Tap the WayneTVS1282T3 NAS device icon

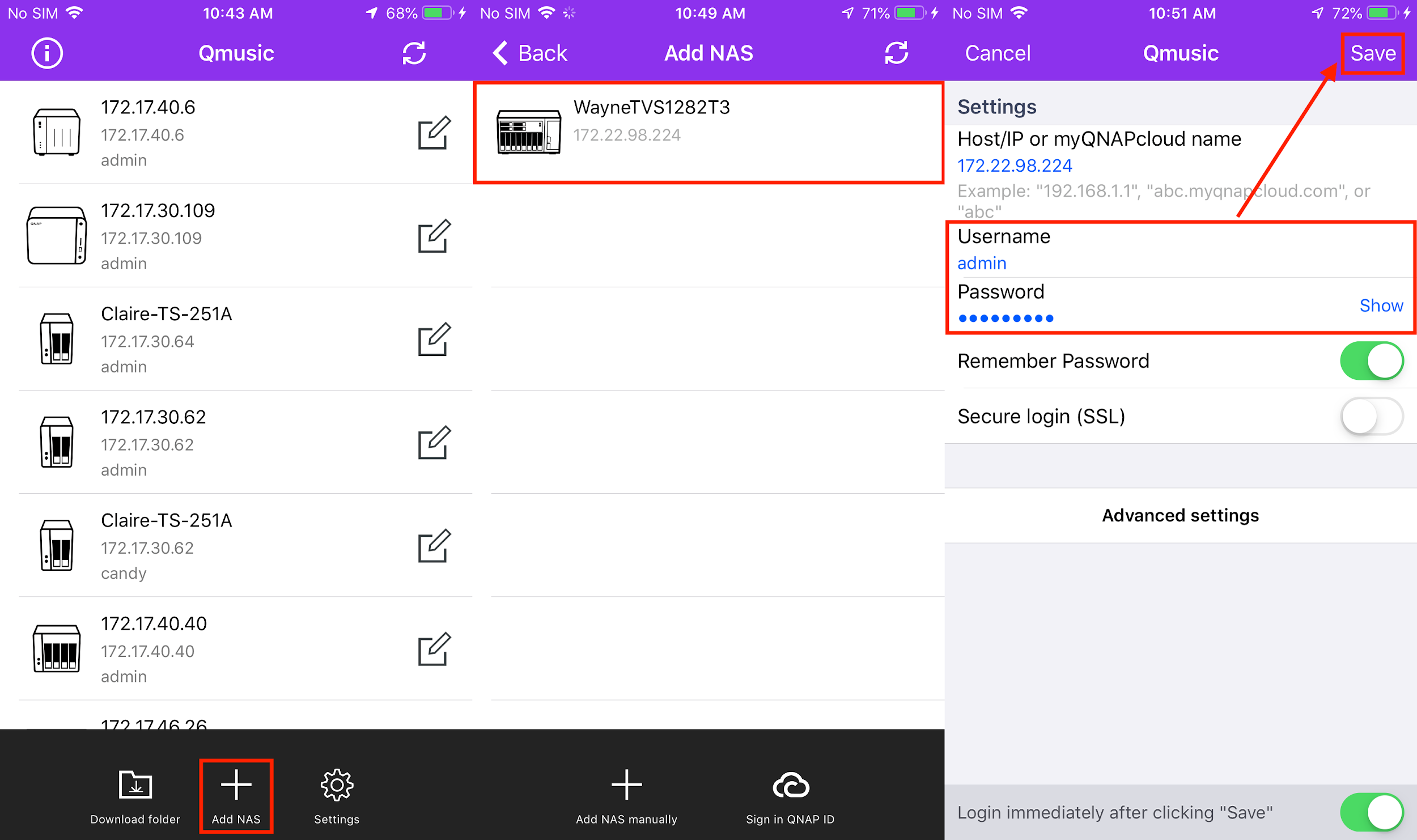coord(528,132)
